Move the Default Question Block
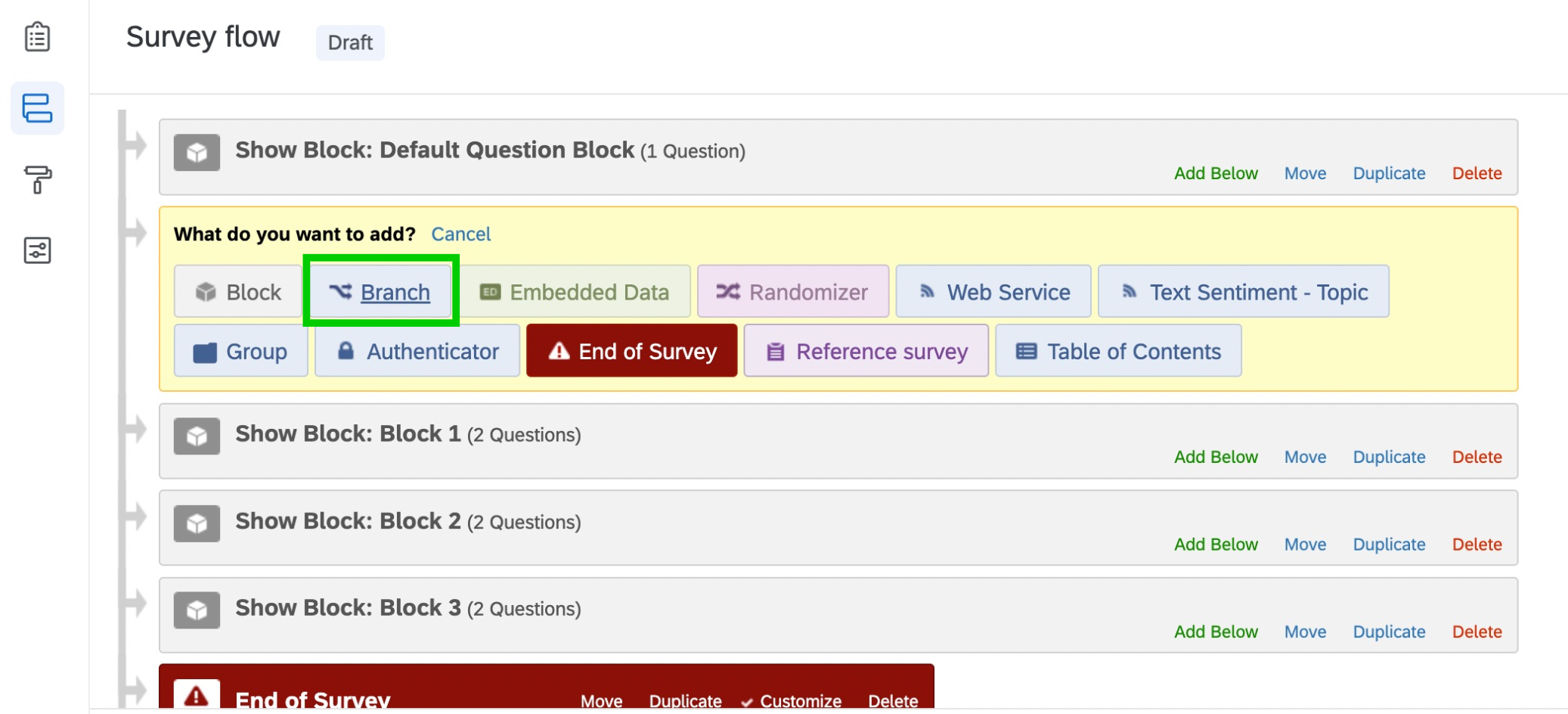The width and height of the screenshot is (1568, 714). (x=1305, y=173)
